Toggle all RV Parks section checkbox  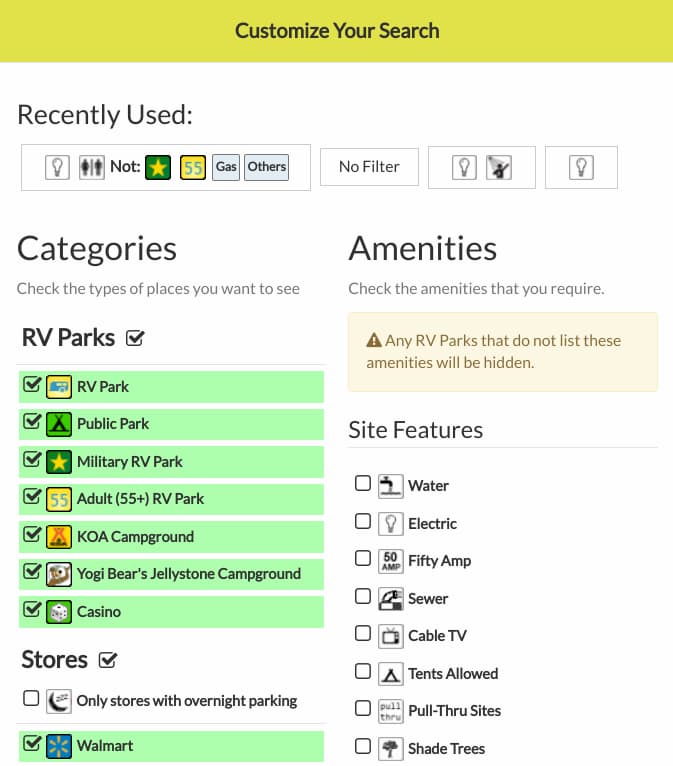coord(135,338)
